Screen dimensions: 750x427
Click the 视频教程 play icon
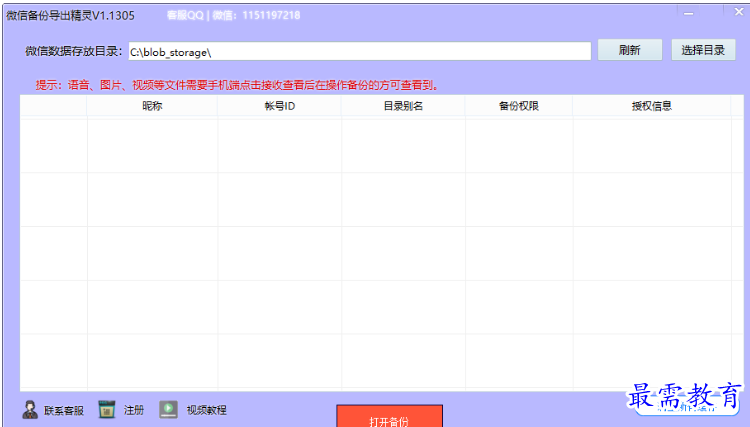pos(168,409)
